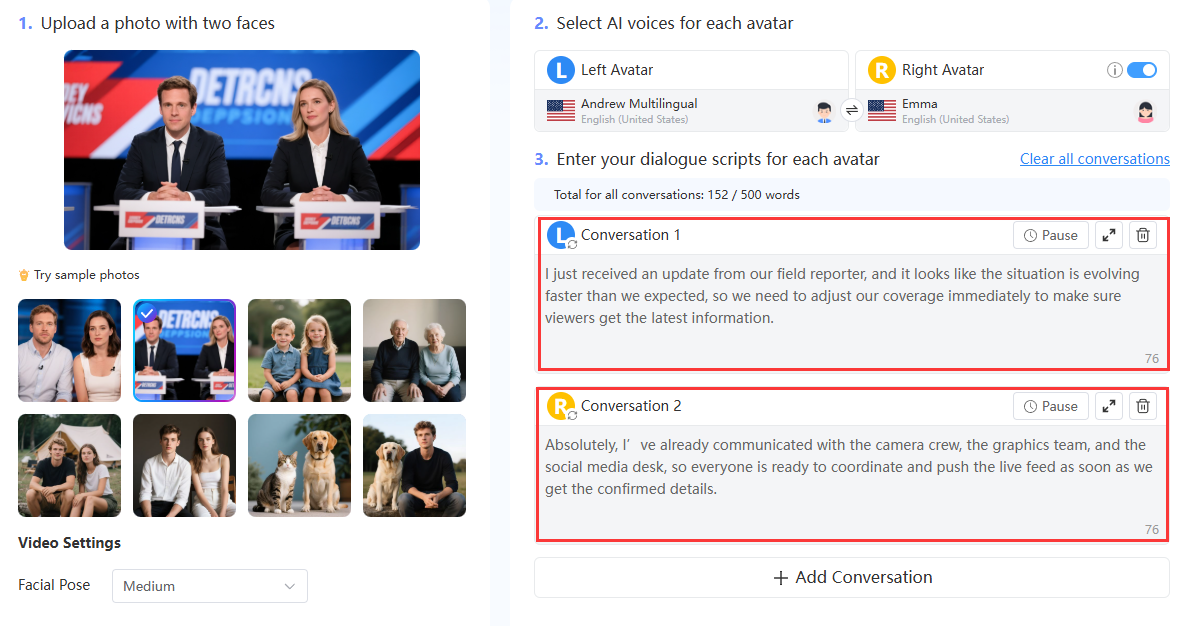1191x626 pixels.
Task: Add a Pause to Conversation 2
Action: pyautogui.click(x=1050, y=406)
